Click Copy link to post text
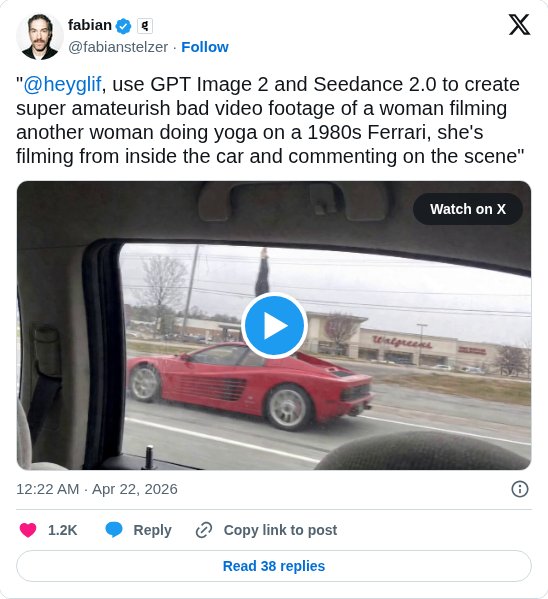Image resolution: width=548 pixels, height=599 pixels. coord(280,530)
